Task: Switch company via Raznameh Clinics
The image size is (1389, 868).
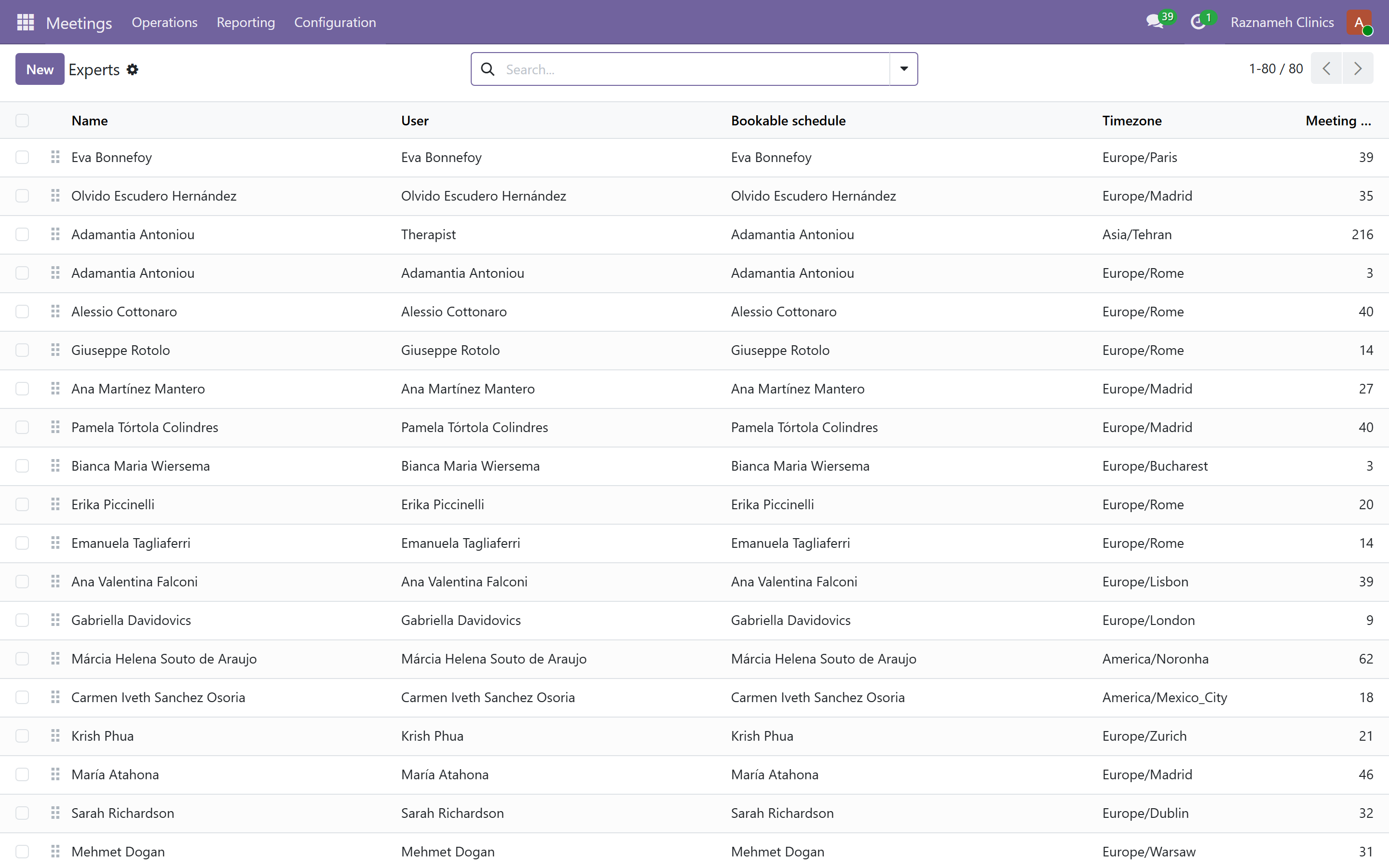Action: click(x=1281, y=22)
